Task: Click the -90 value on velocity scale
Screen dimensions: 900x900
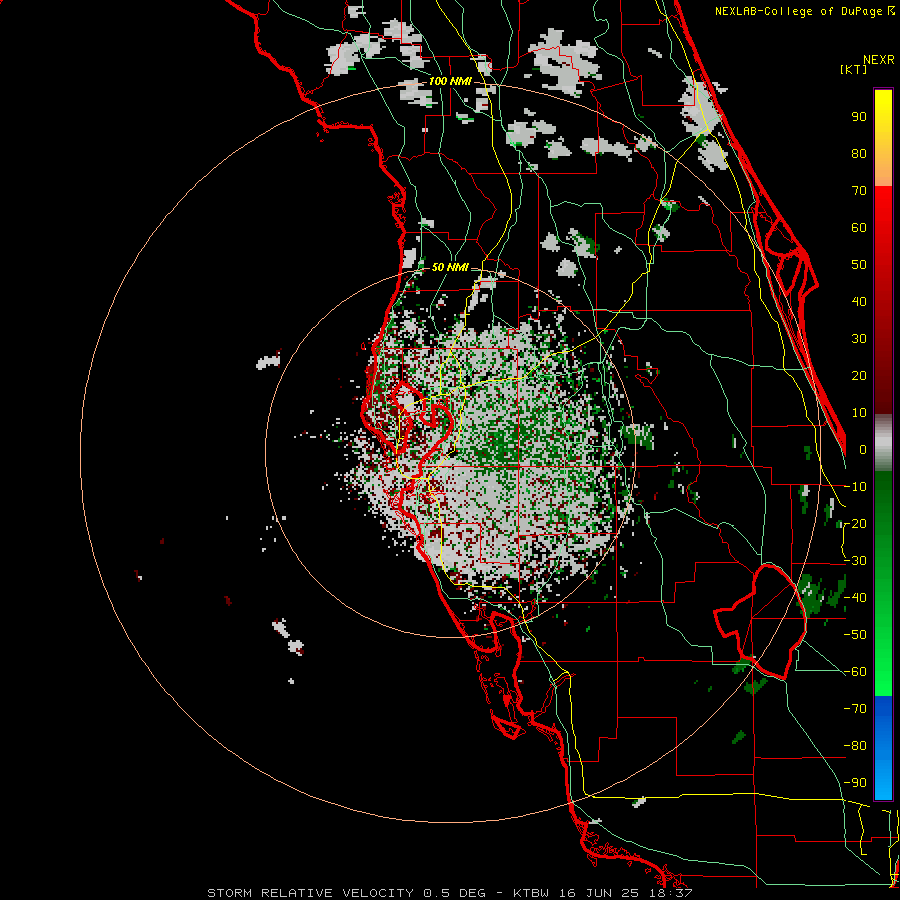Action: [856, 783]
